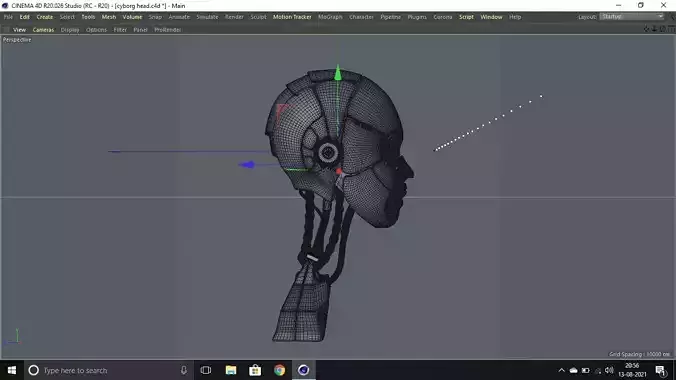Image resolution: width=676 pixels, height=380 pixels.
Task: Open the viewport Display menu
Action: tap(70, 30)
